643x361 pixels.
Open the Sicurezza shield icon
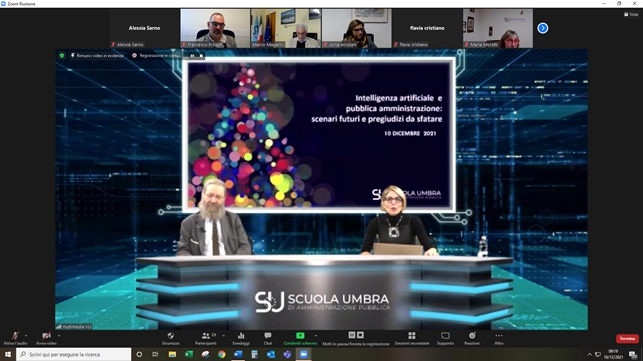[171, 338]
